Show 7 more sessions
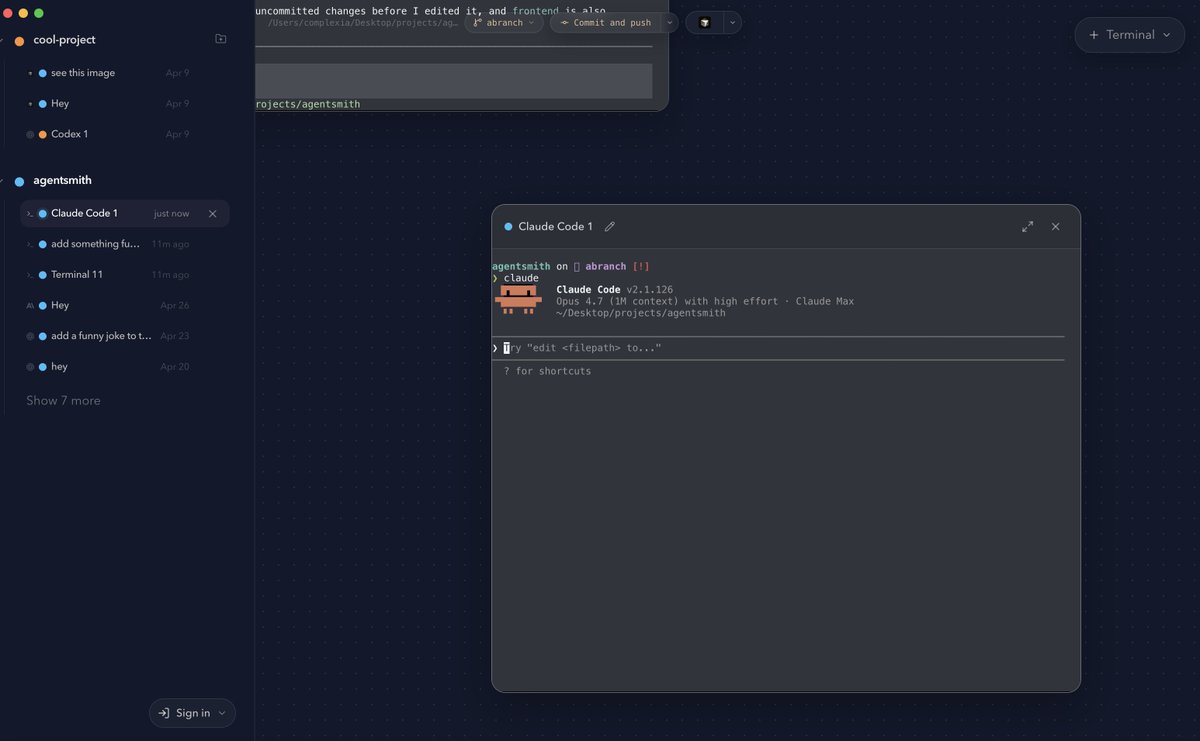The image size is (1200, 741). [63, 401]
